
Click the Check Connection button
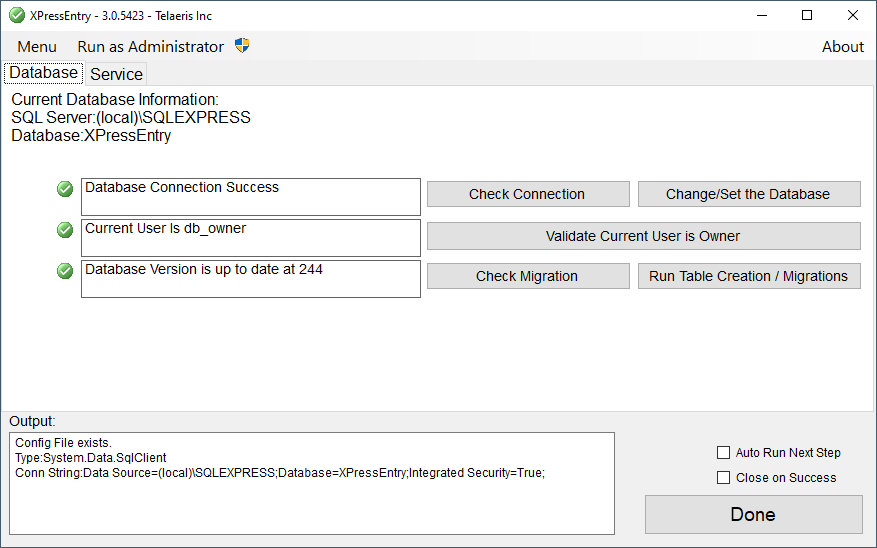click(x=528, y=194)
